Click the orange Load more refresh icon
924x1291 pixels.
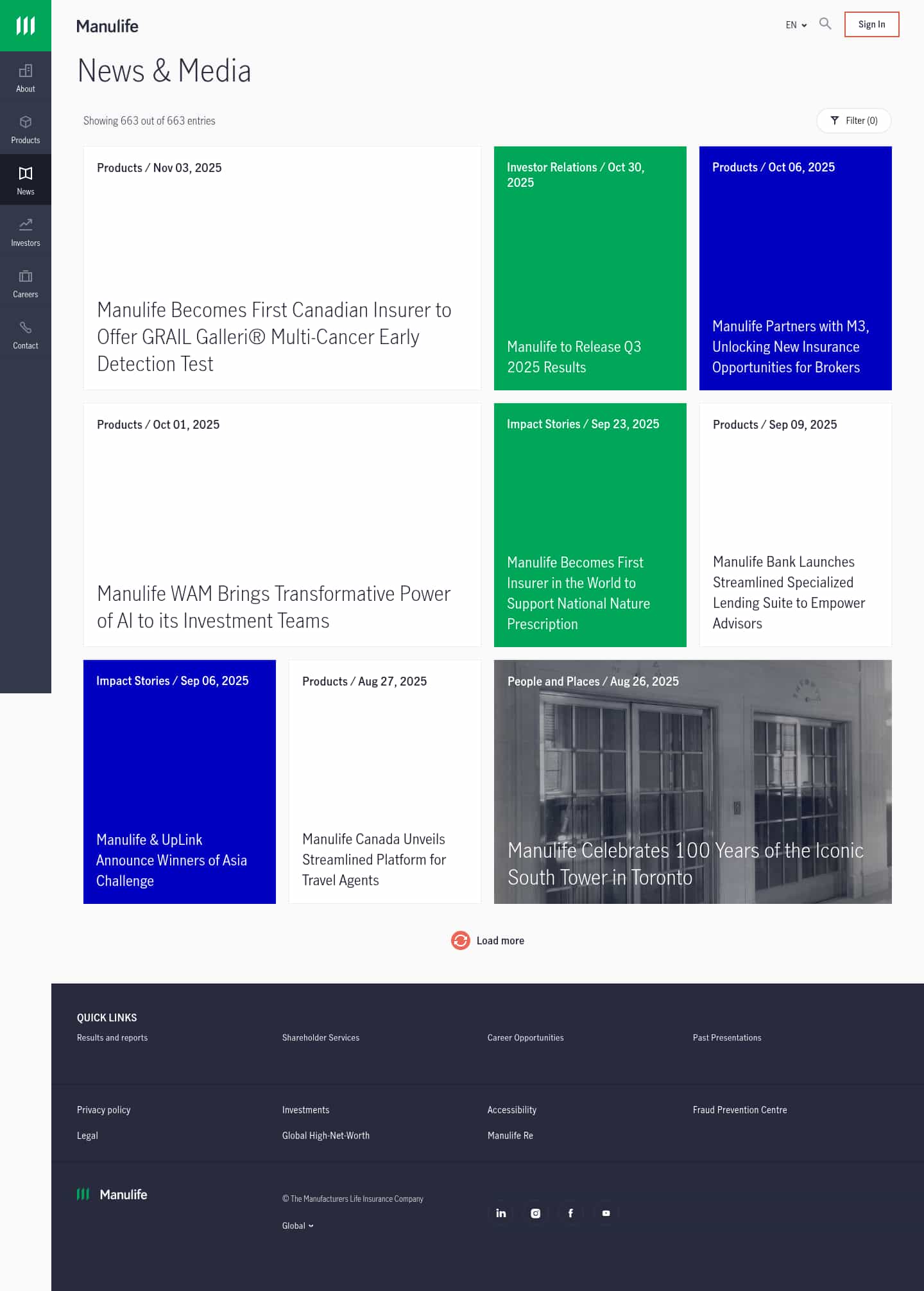461,940
